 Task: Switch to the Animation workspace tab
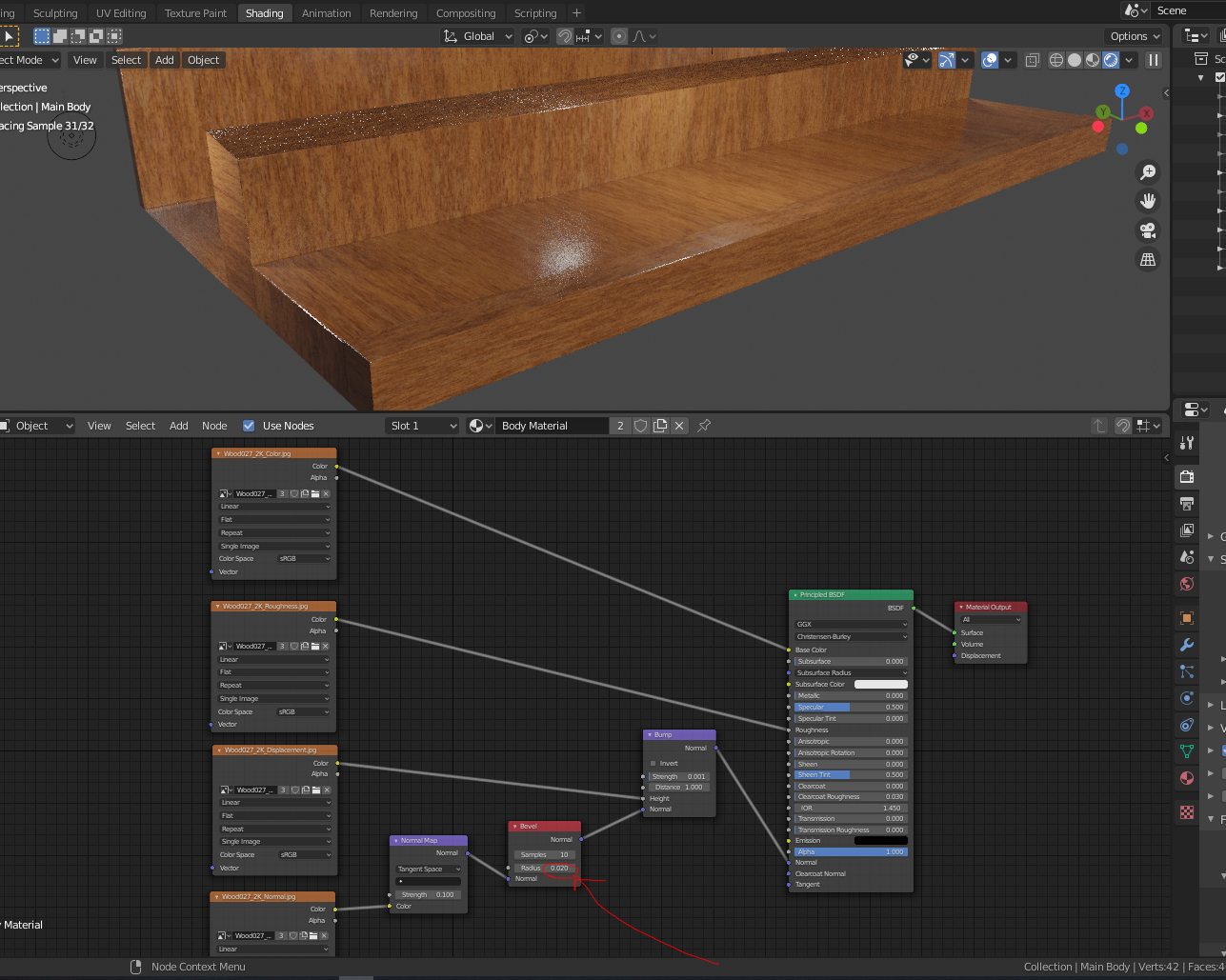click(x=327, y=12)
